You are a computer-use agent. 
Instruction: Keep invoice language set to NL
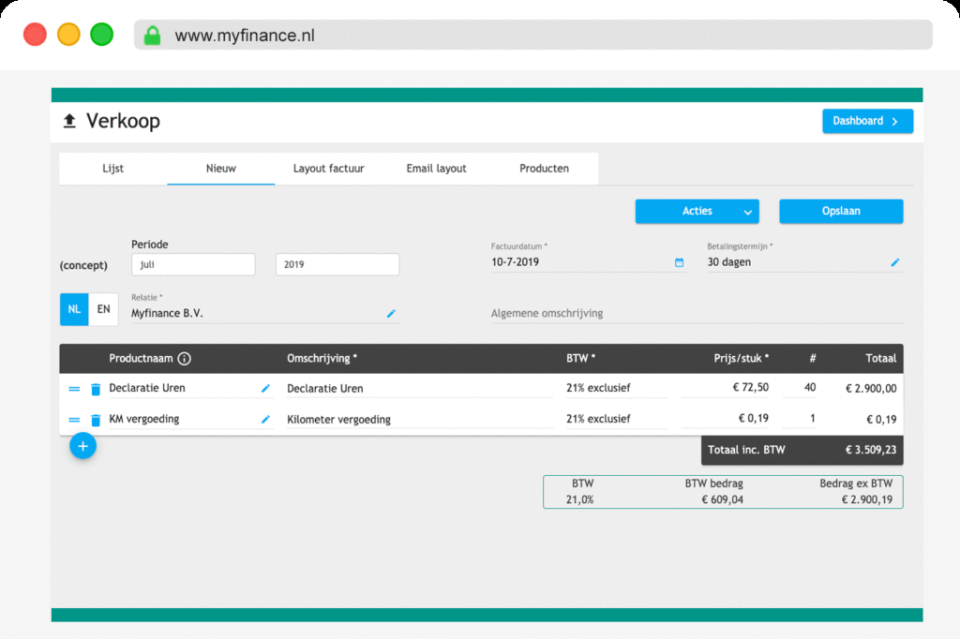(73, 309)
